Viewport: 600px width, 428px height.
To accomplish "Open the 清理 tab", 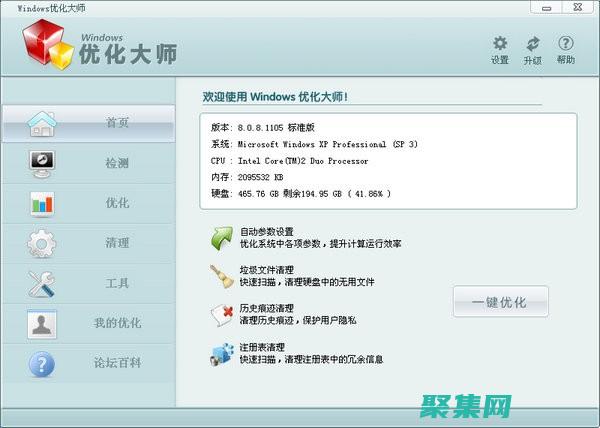I will coord(89,244).
